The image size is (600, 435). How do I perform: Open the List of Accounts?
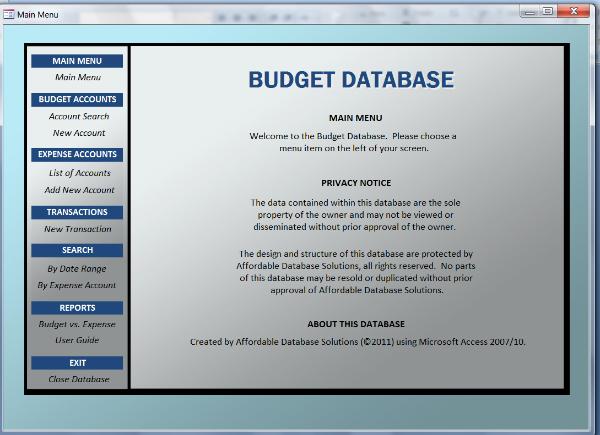(x=77, y=173)
